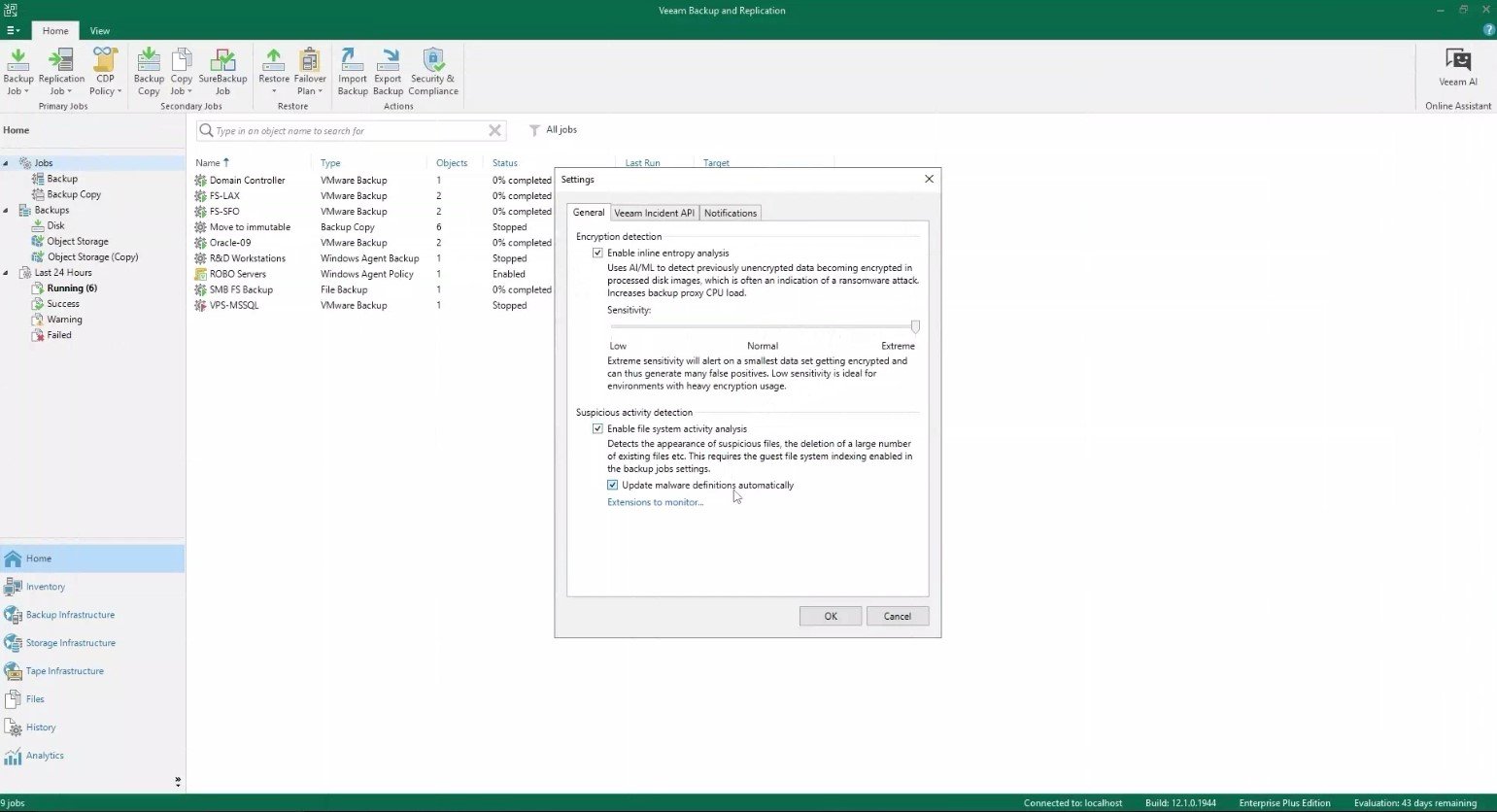Collapse the Jobs tree node

(x=6, y=163)
